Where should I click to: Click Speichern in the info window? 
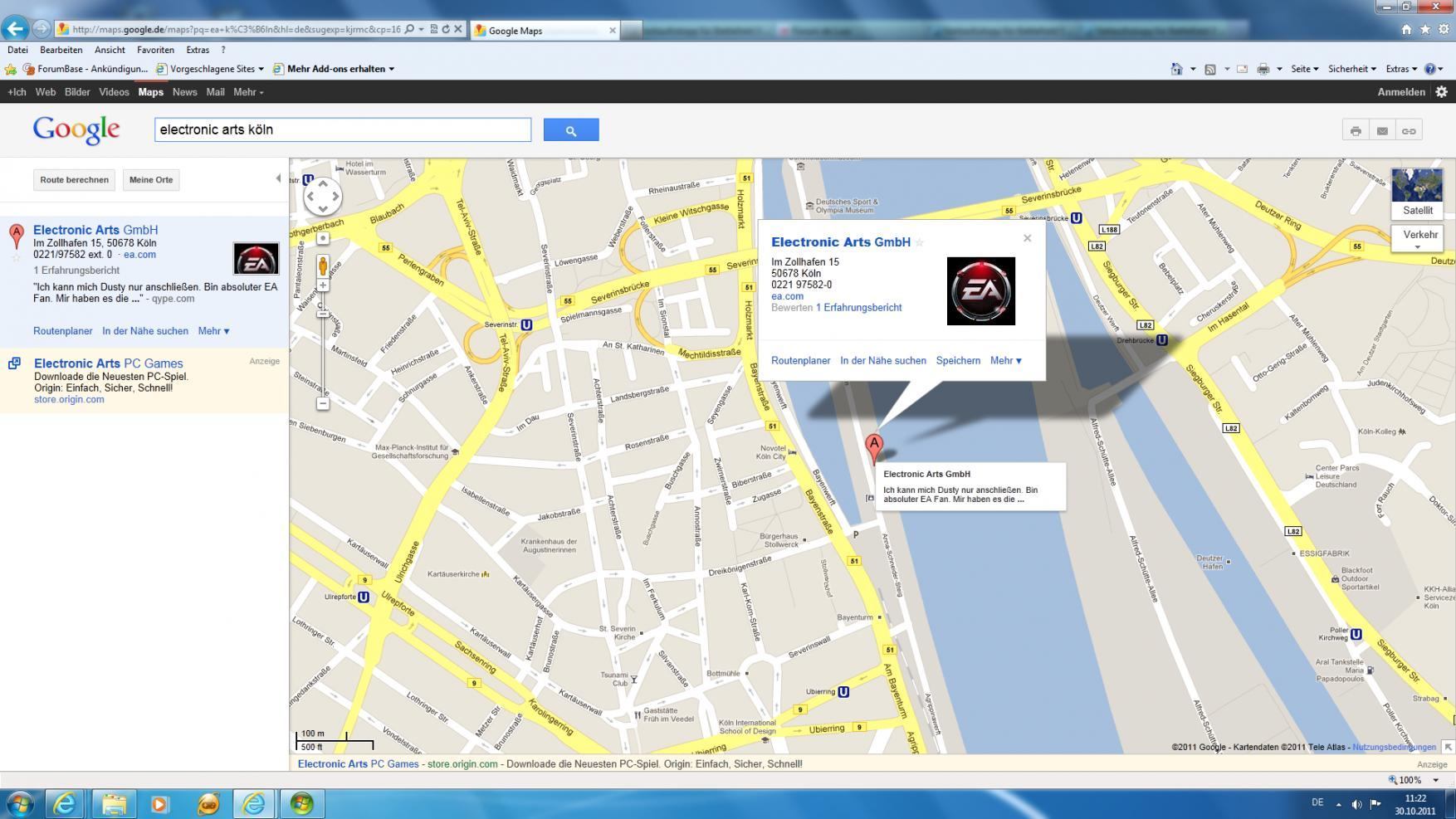point(958,361)
